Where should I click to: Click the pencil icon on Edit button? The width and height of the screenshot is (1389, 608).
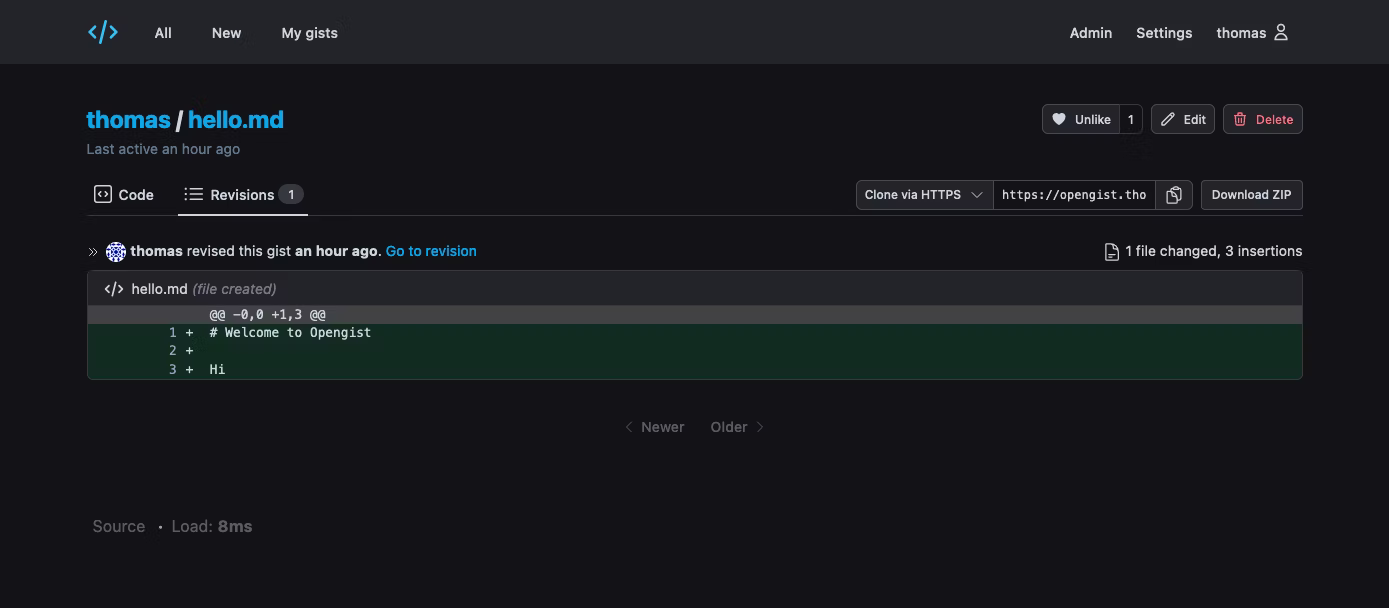coord(1168,119)
